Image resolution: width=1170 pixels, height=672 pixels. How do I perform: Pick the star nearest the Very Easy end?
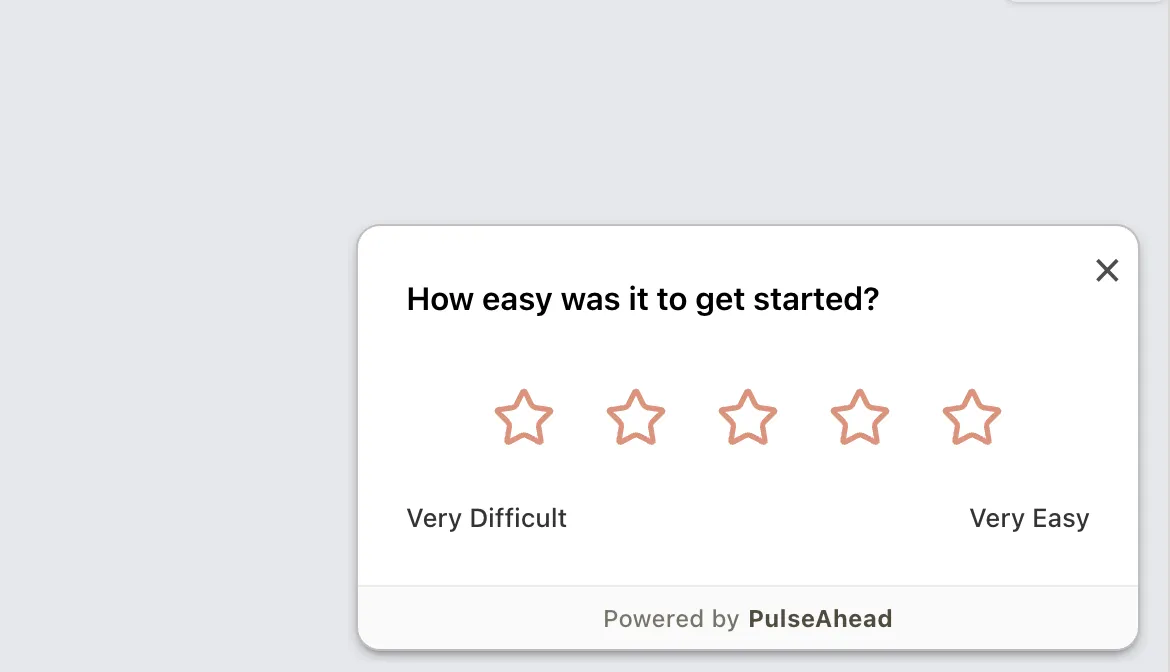(972, 418)
